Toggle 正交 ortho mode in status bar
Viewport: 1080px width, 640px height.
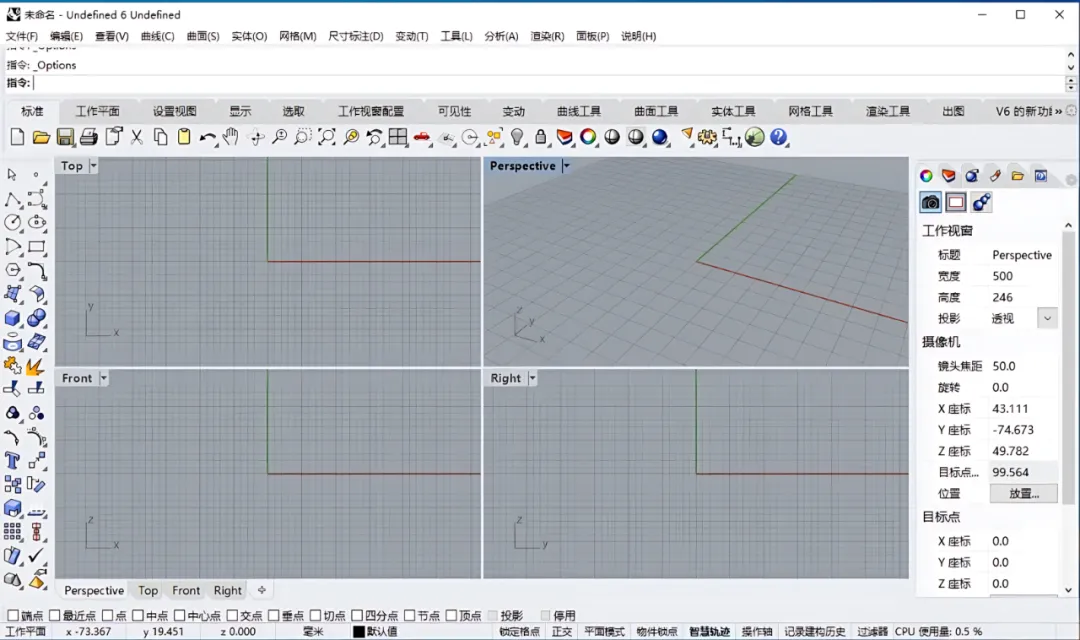pos(561,631)
